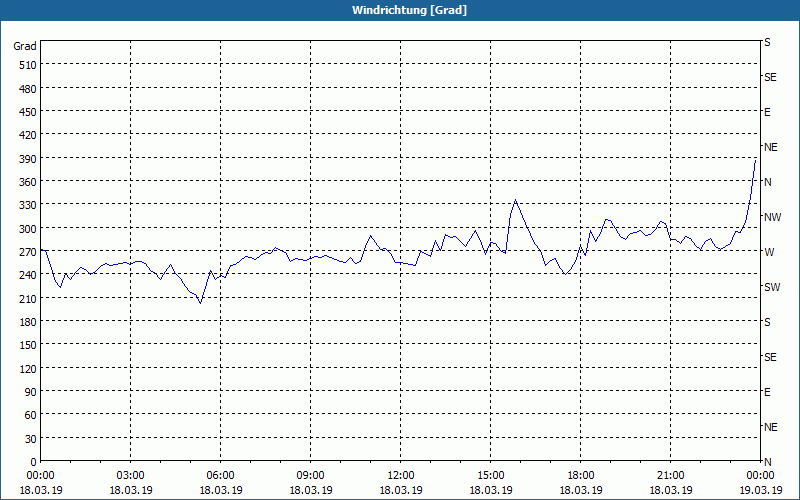The height and width of the screenshot is (500, 800).
Task: Select the 510 y-axis value
Action: [x=29, y=65]
